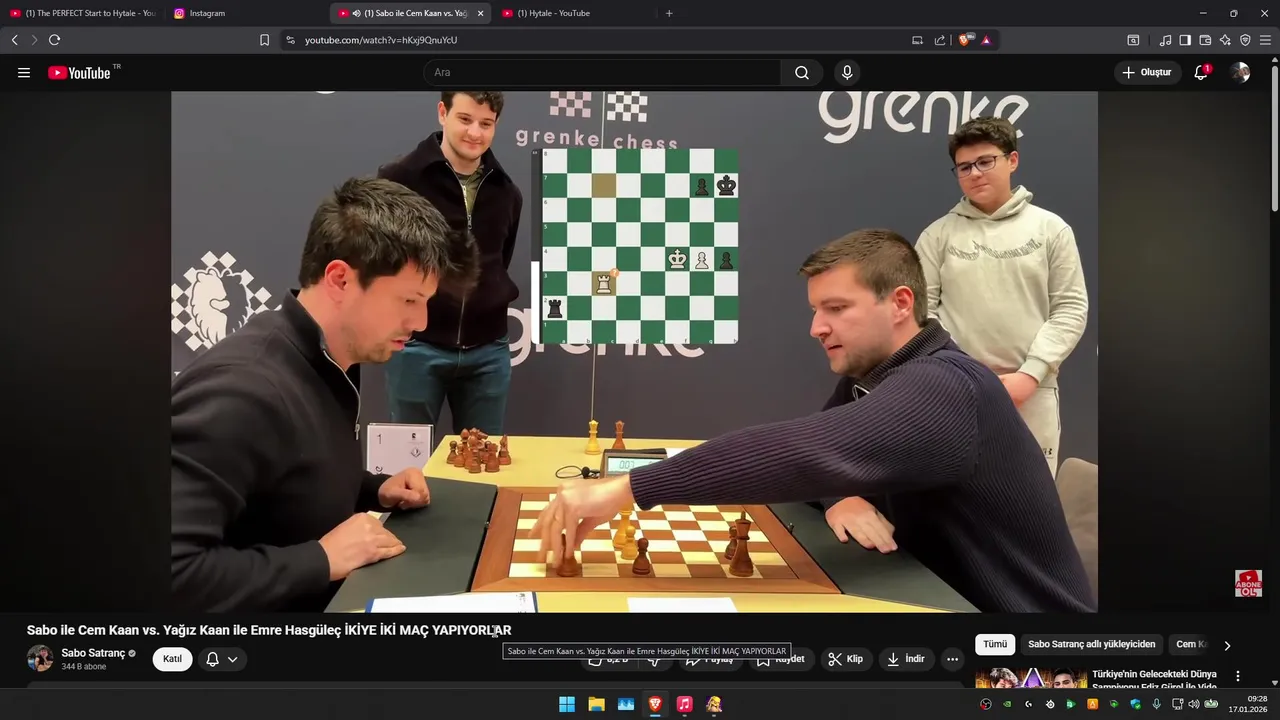Open the Photos app in taskbar
The height and width of the screenshot is (720, 1280).
(626, 704)
